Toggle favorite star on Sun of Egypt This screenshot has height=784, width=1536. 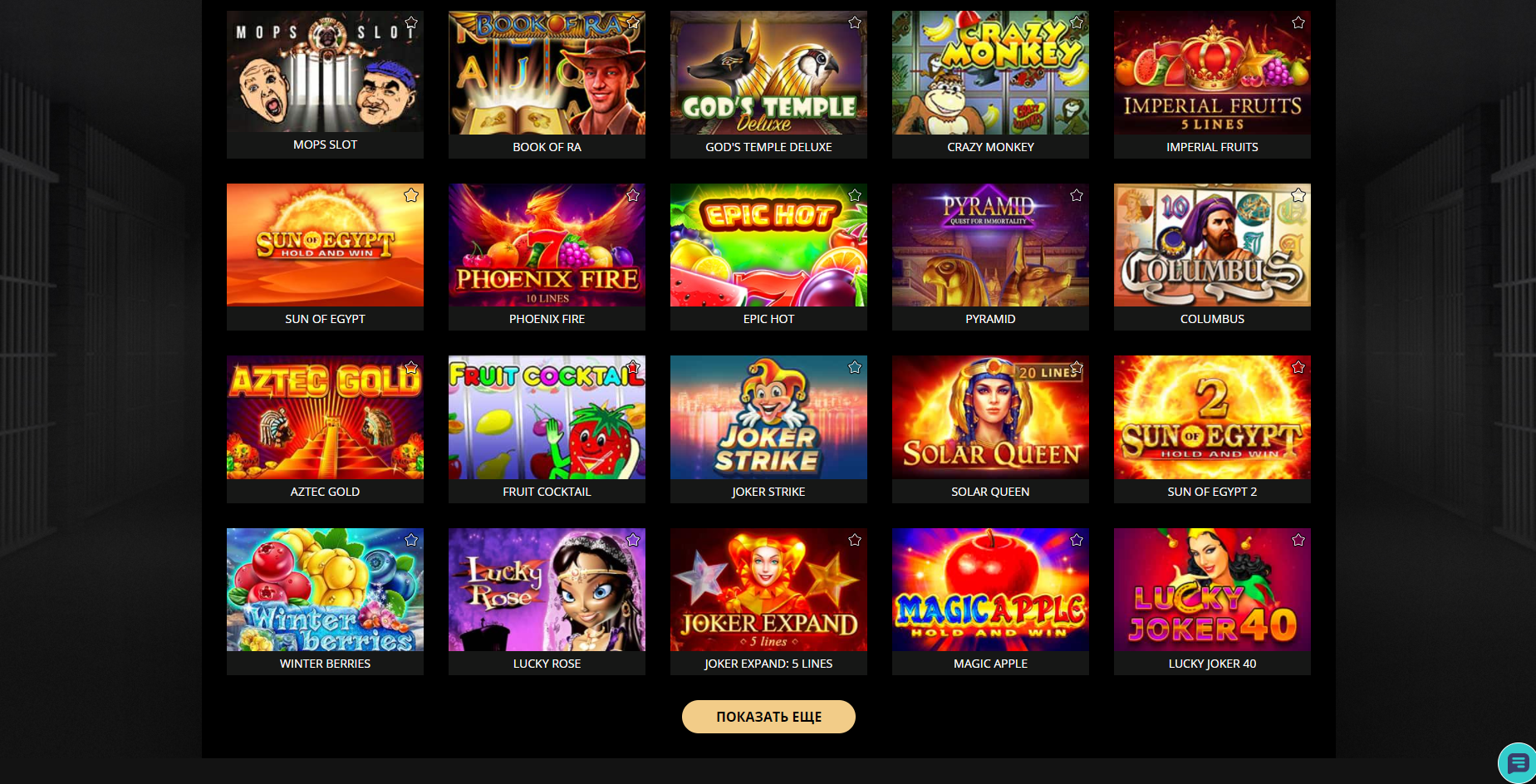click(x=411, y=195)
